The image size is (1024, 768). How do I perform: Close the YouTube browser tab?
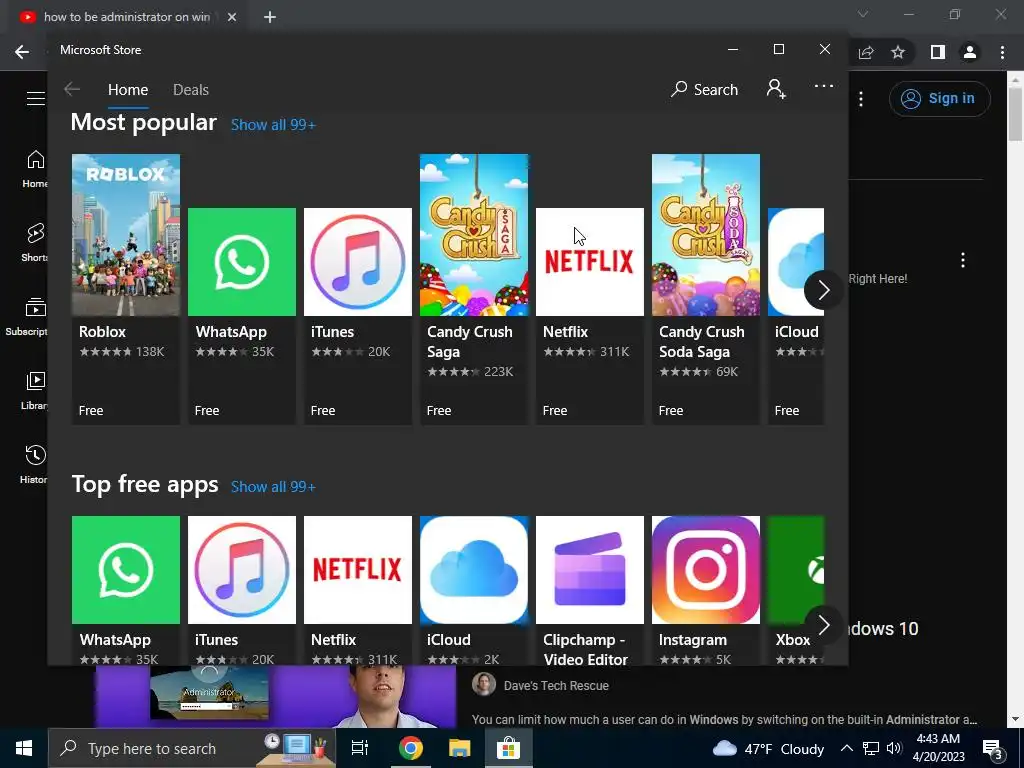[232, 17]
